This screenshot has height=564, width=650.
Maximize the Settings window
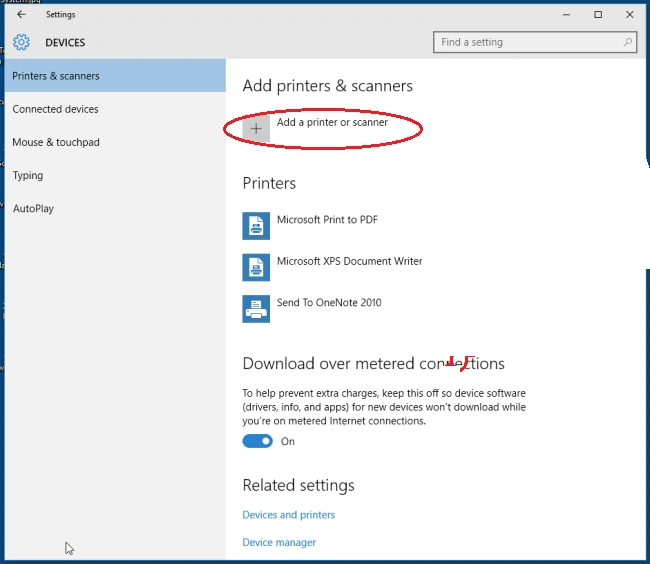tap(598, 15)
